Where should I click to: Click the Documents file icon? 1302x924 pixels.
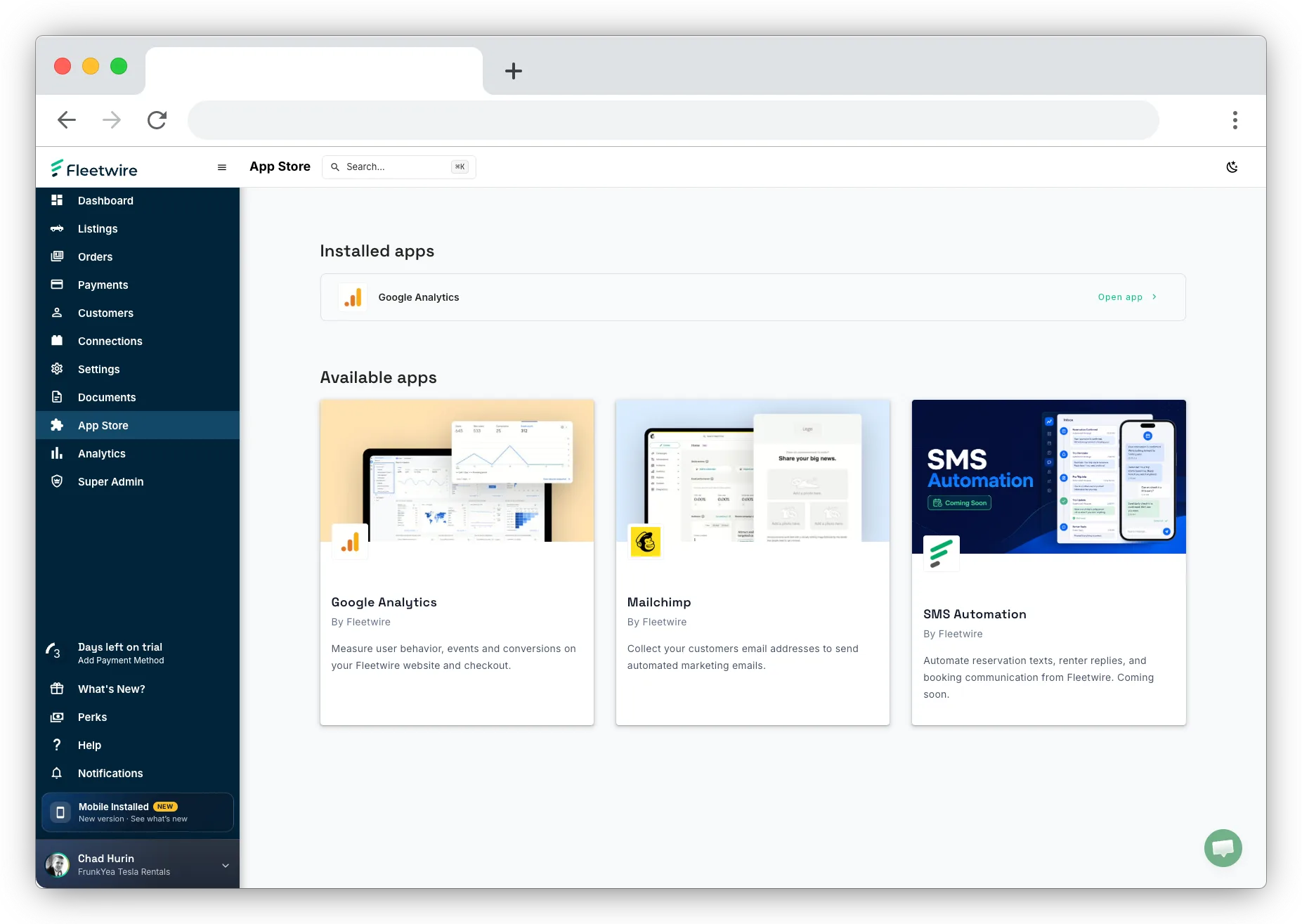click(x=57, y=397)
